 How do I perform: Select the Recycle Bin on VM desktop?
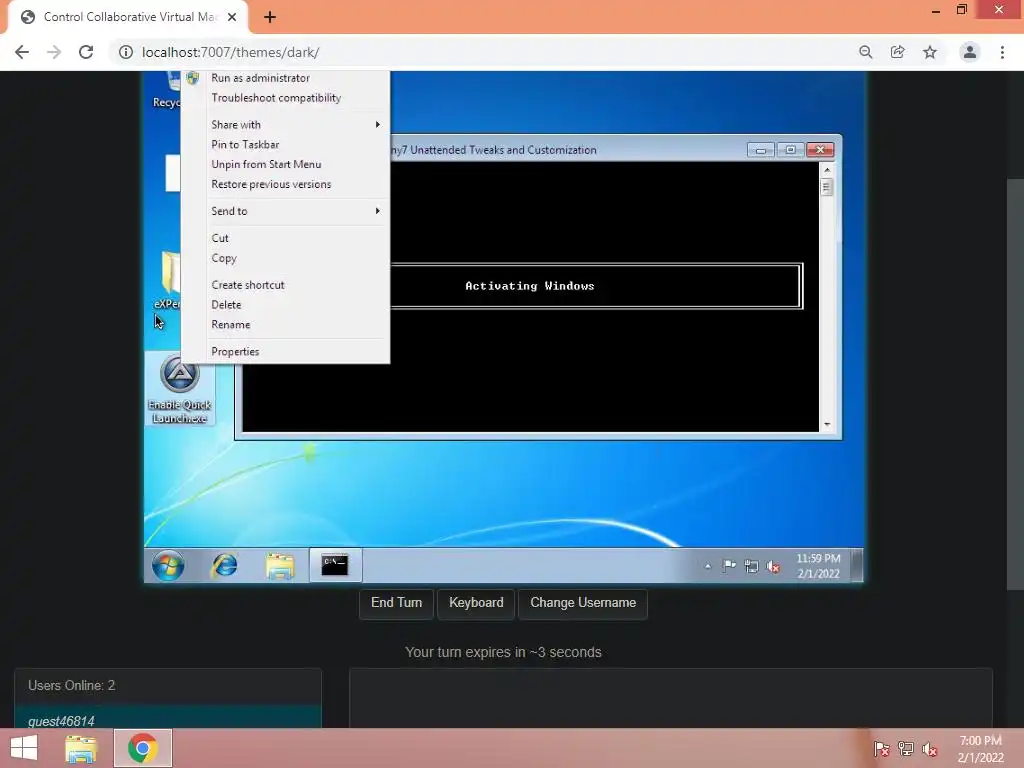coord(167,91)
